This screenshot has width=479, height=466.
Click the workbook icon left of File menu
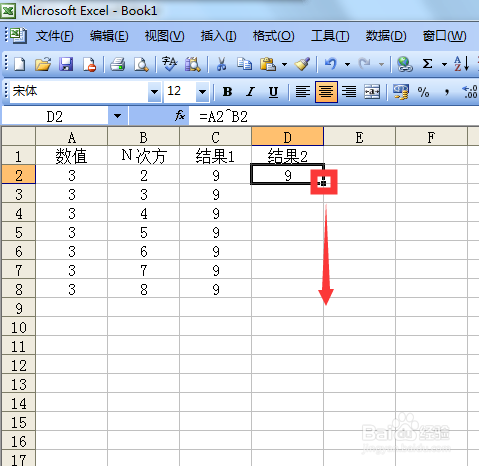(x=18, y=35)
